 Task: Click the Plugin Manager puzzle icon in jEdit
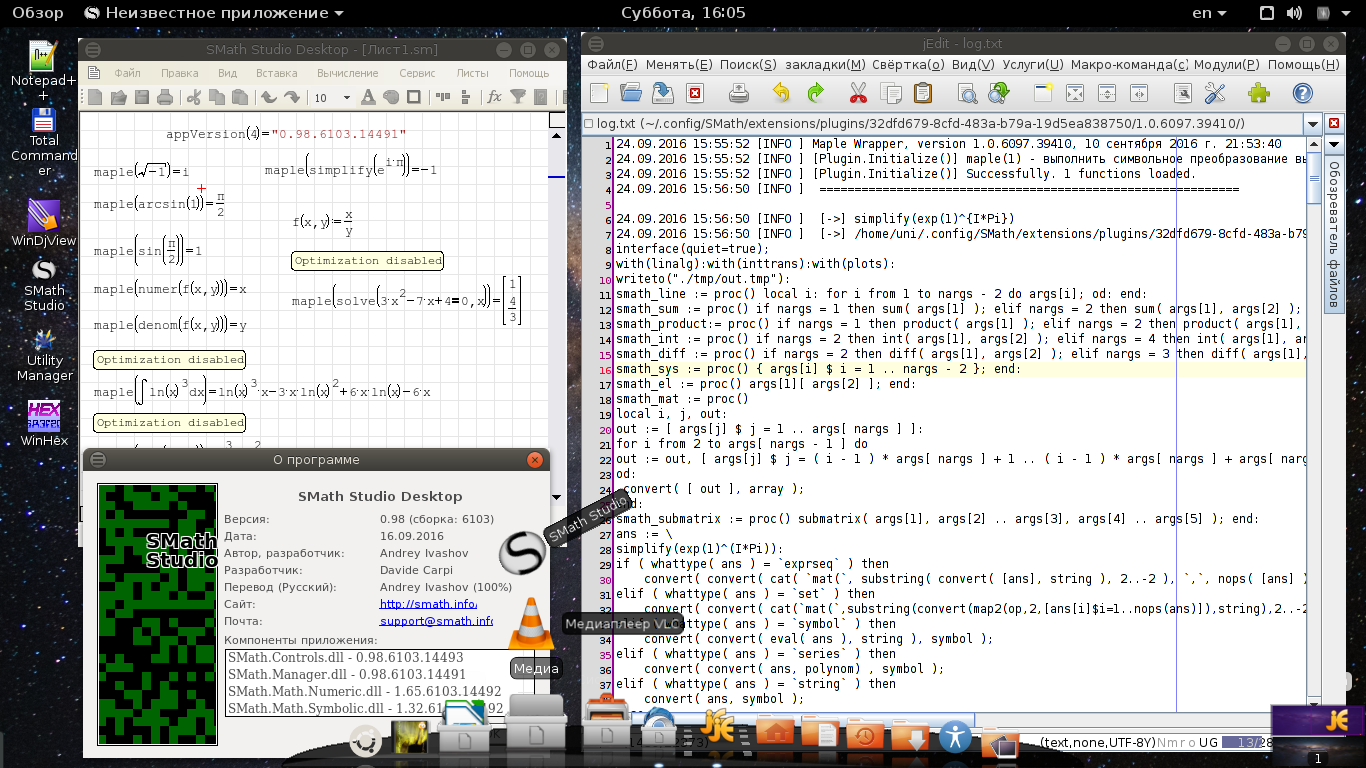1258,93
